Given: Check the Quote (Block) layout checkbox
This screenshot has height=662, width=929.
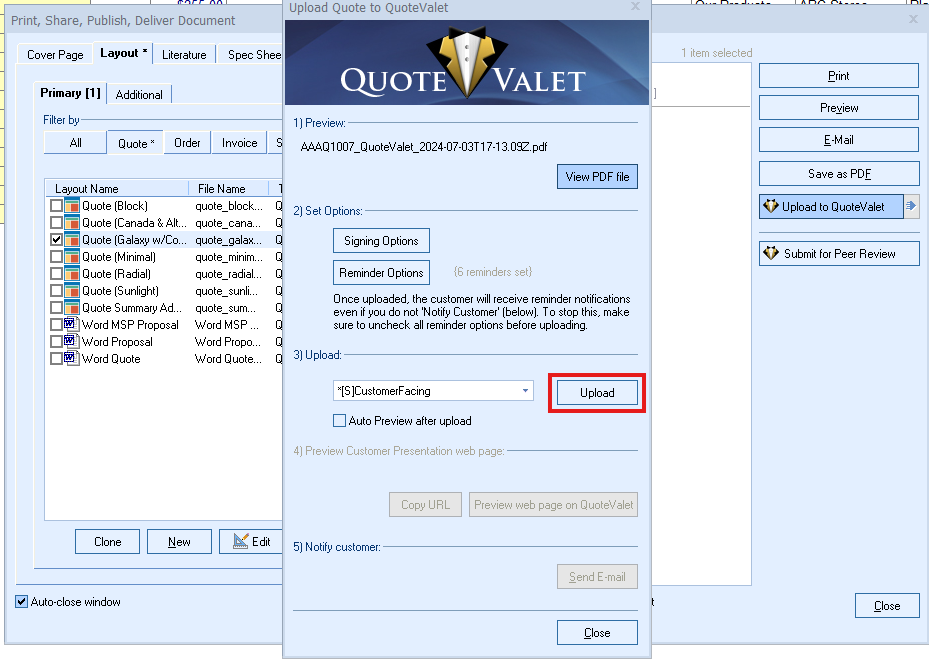Looking at the screenshot, I should [x=56, y=206].
